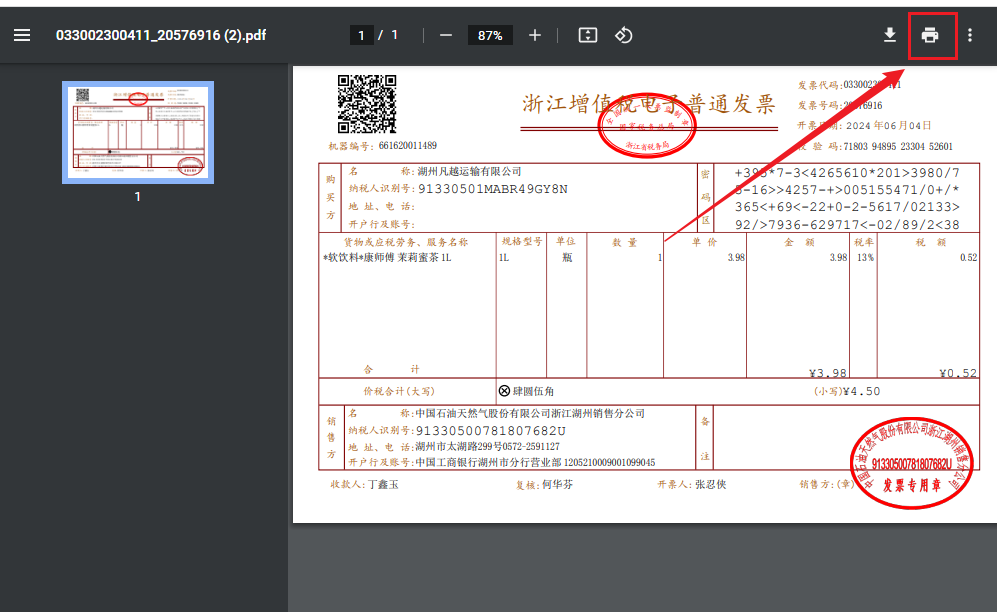Click the ¥4.50 total amount
The height and width of the screenshot is (612, 997).
(x=860, y=391)
